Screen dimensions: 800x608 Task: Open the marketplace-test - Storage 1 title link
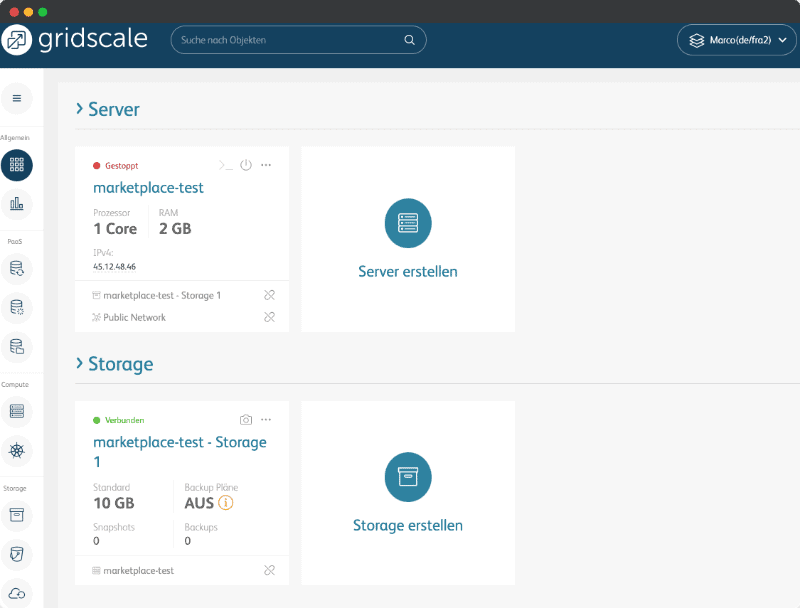click(x=180, y=452)
